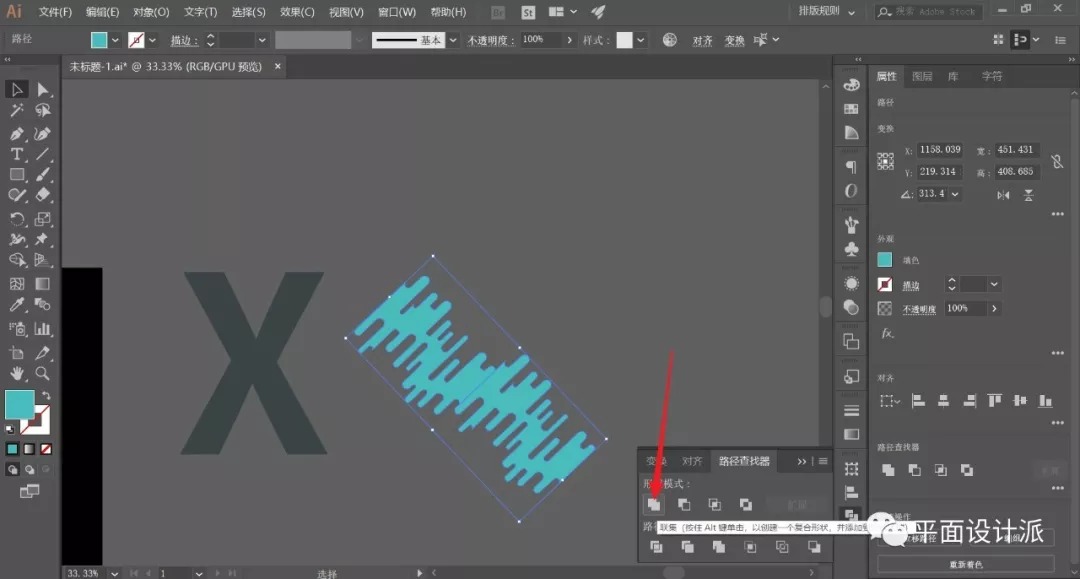
Task: Click Minus Back in floating Pathfinder panel
Action: [814, 547]
